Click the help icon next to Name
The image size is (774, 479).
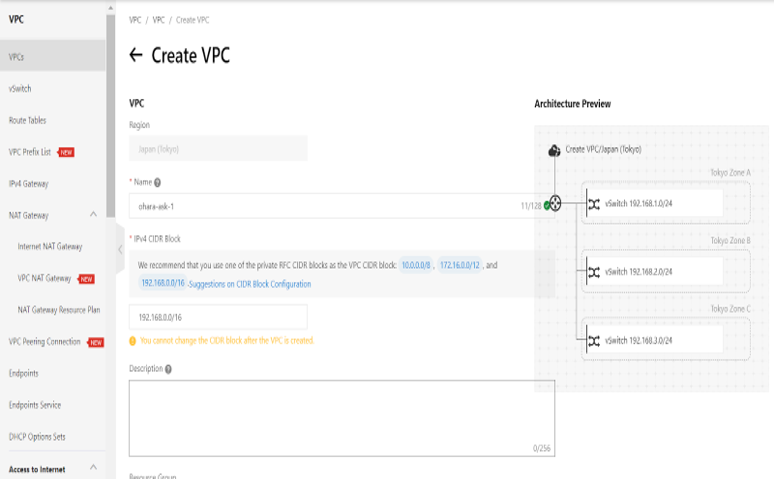point(158,182)
